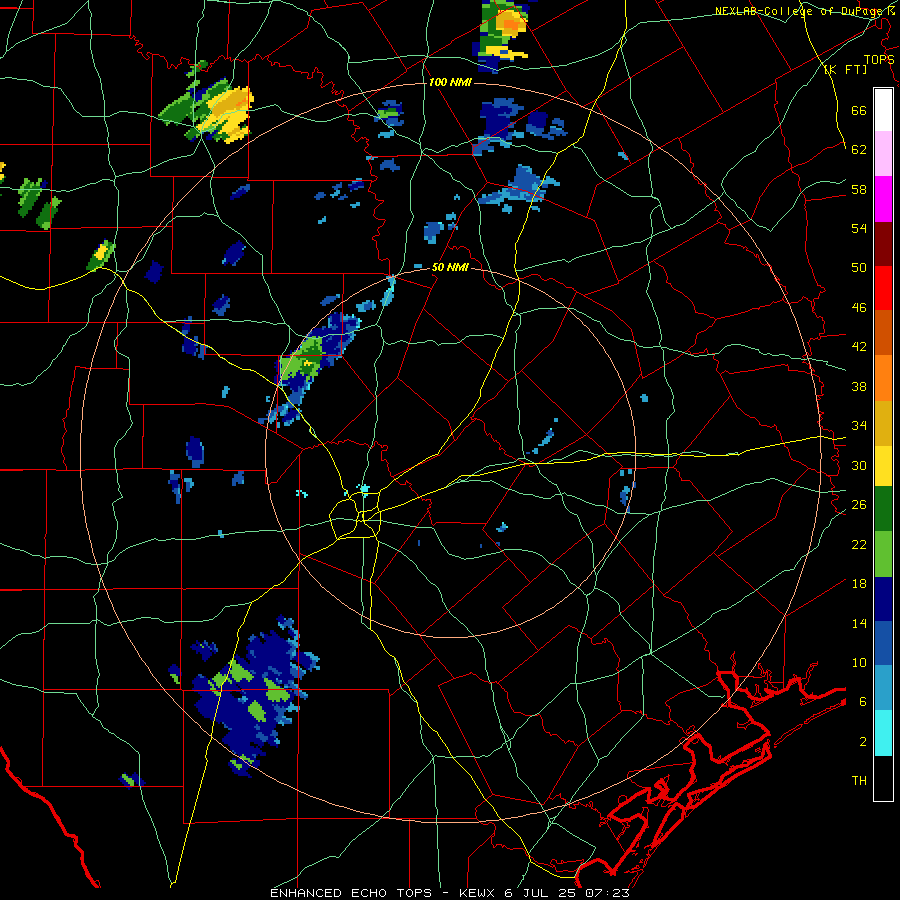Image resolution: width=900 pixels, height=900 pixels.
Task: Click the dark orange 42–46 legend swatch
Action: [883, 332]
